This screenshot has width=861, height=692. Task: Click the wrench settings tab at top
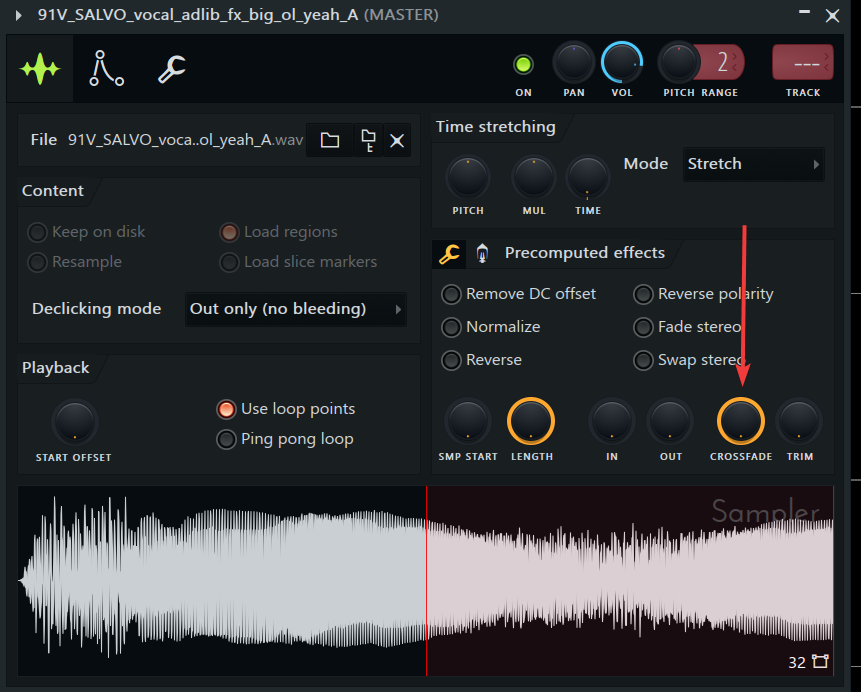pyautogui.click(x=172, y=69)
